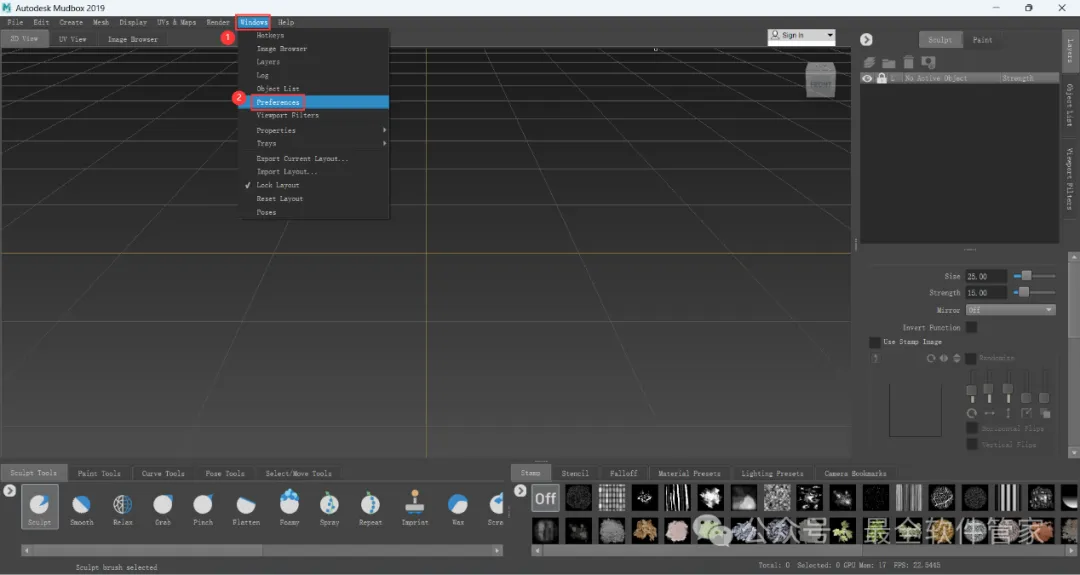Click the Mudbox application logo icon

(x=7, y=8)
